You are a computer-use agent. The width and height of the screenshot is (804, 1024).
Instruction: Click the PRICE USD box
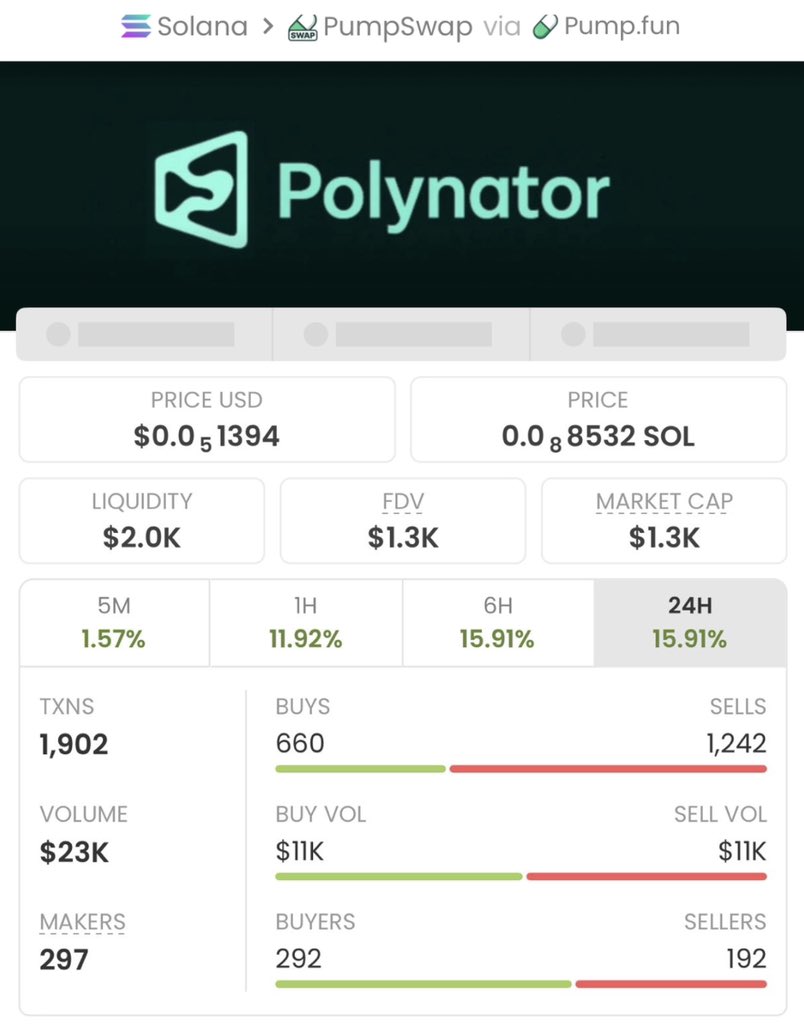[207, 419]
